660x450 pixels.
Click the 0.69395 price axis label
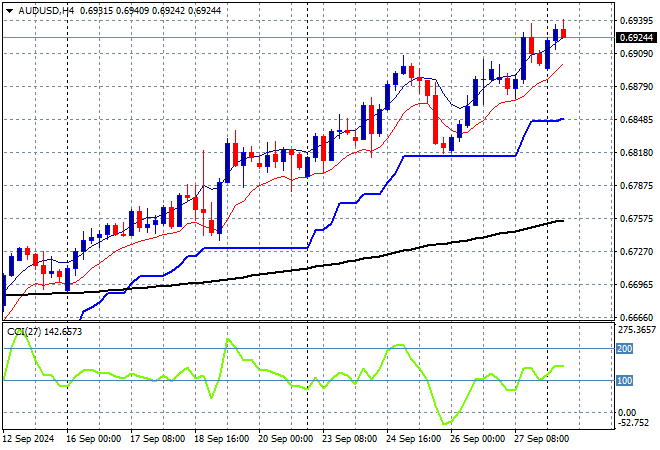click(636, 20)
